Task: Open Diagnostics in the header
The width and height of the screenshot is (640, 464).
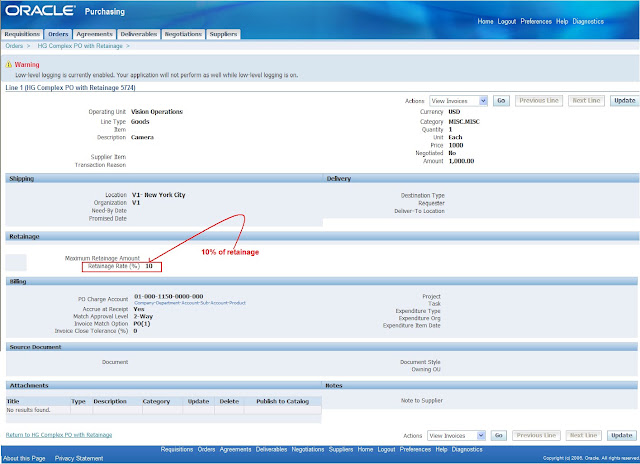Action: click(588, 21)
